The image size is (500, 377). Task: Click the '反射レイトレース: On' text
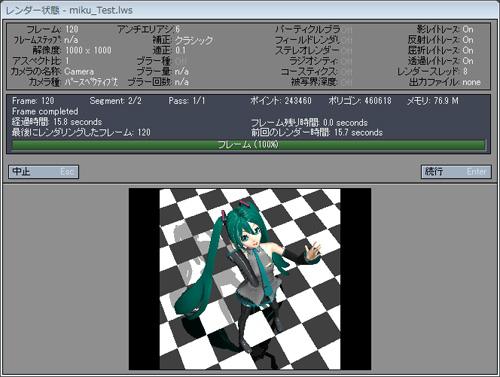(x=440, y=40)
